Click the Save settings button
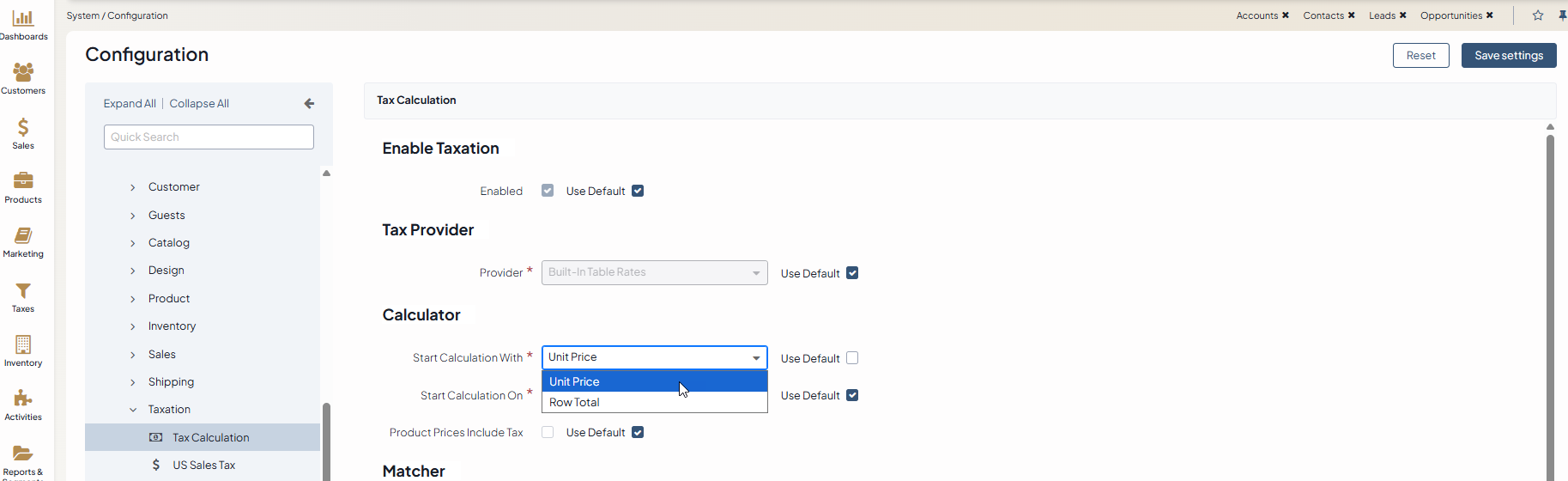Image resolution: width=1568 pixels, height=481 pixels. 1508,56
